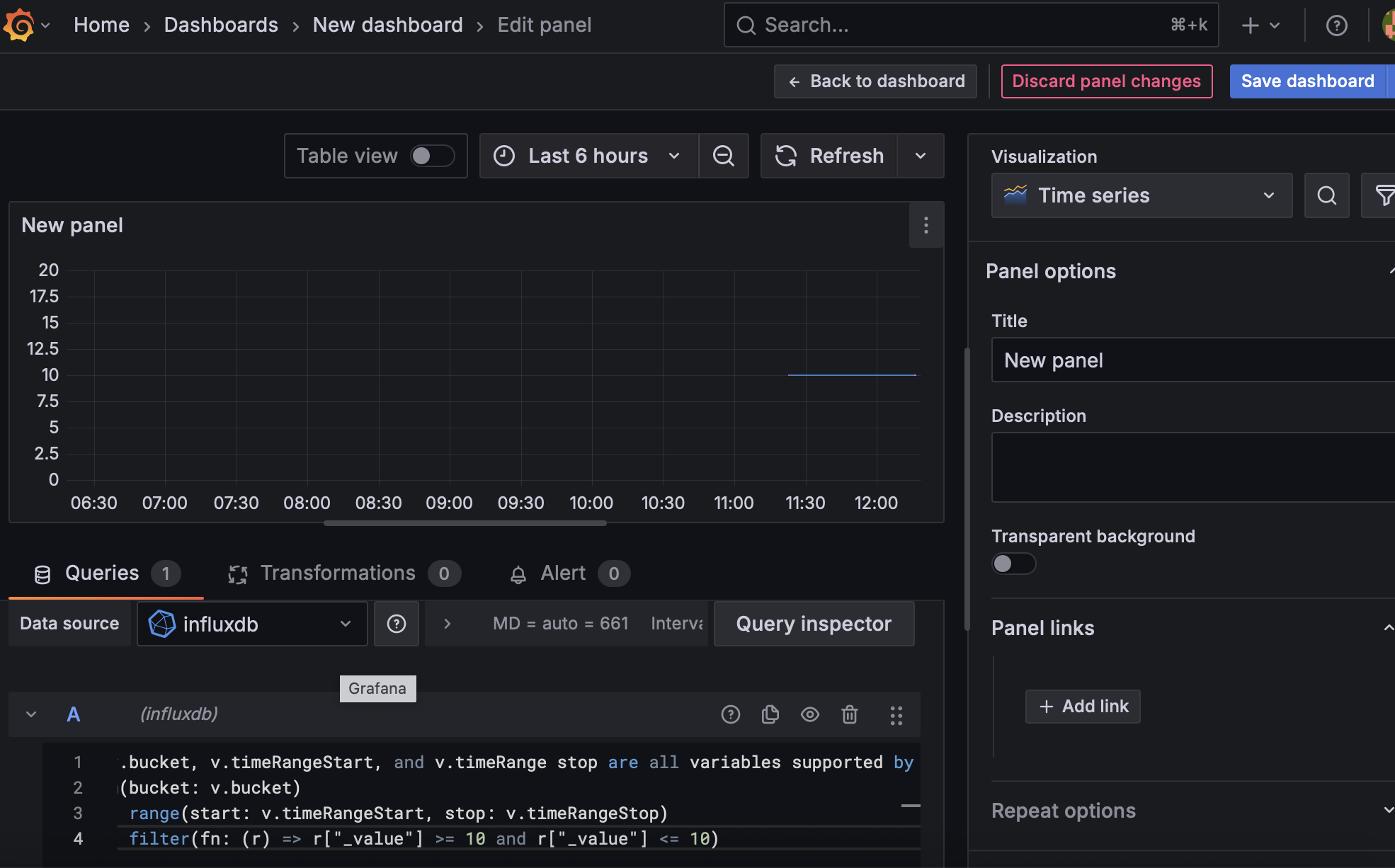The width and height of the screenshot is (1395, 868).
Task: Click Discard panel changes button
Action: tap(1106, 81)
